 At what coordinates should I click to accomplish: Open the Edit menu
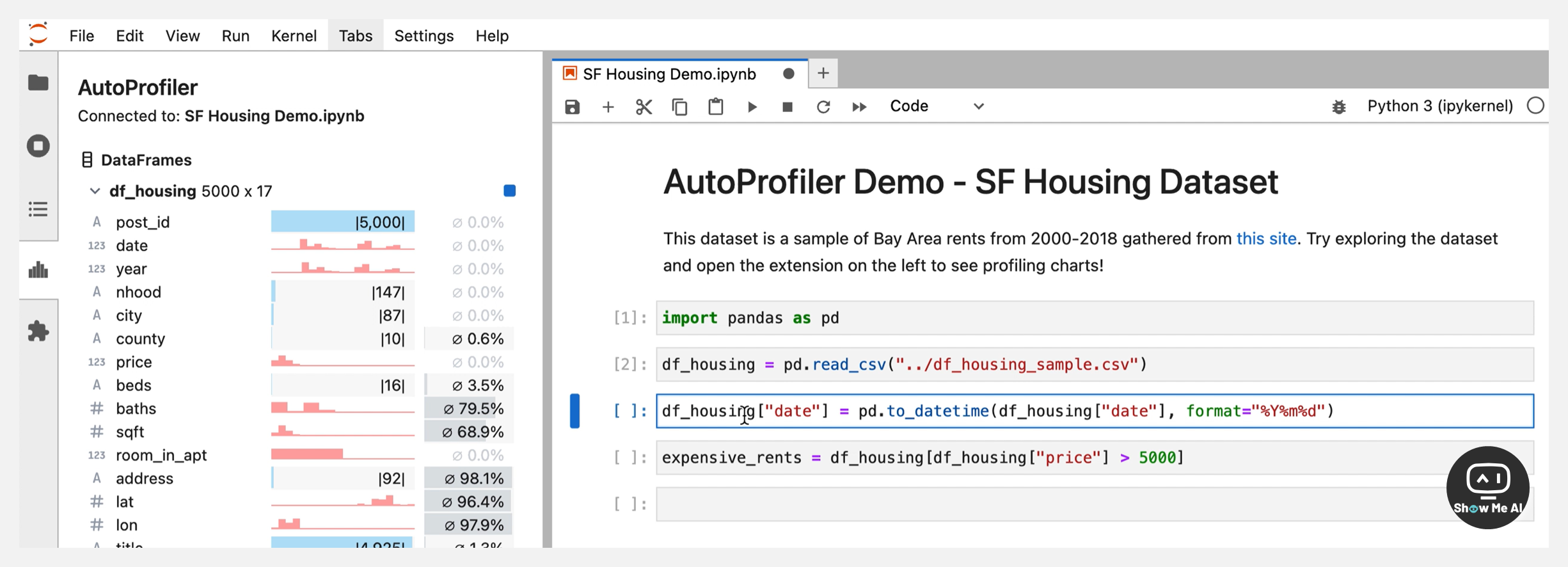(130, 36)
